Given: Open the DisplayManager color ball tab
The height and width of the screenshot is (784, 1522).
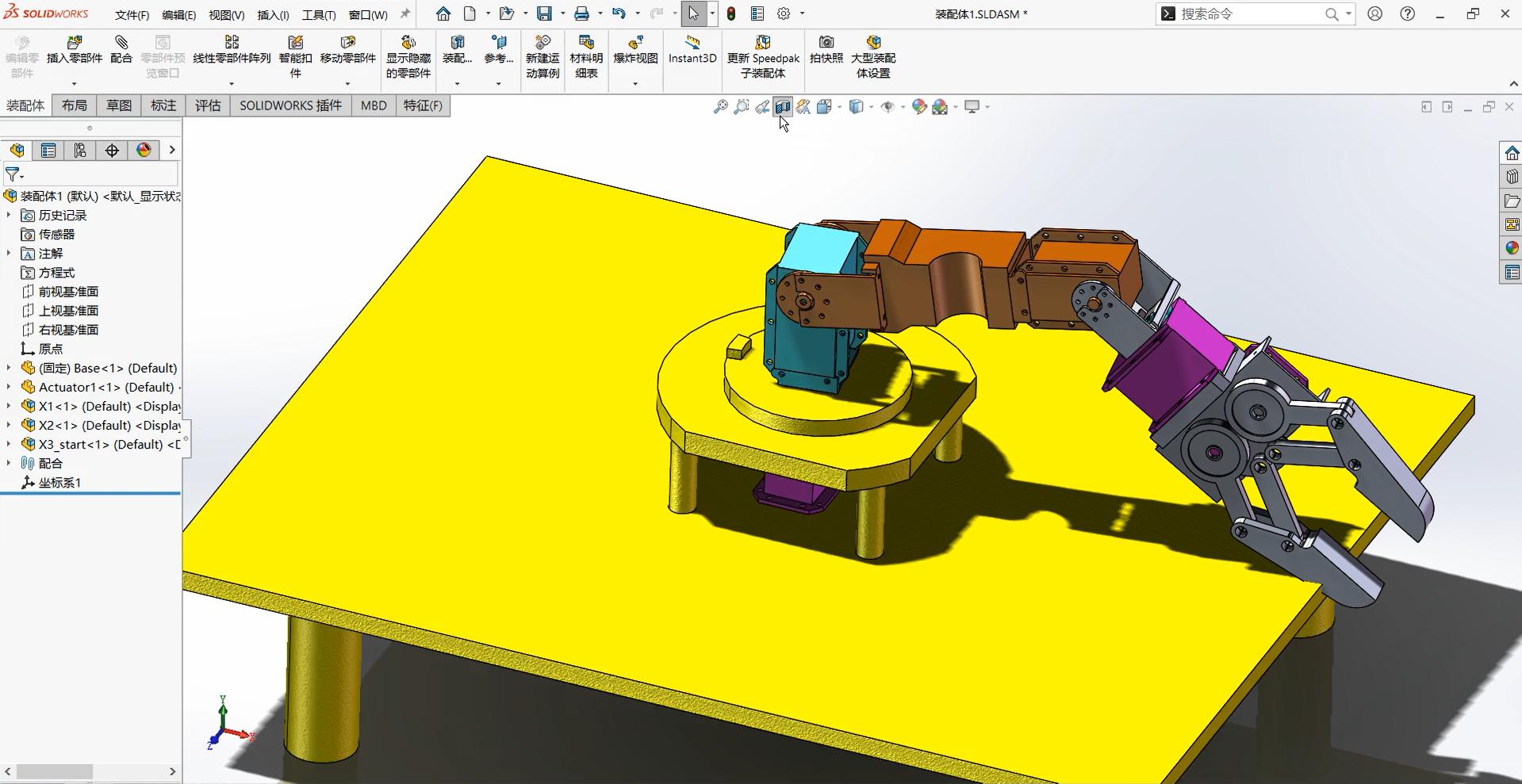Looking at the screenshot, I should coord(144,151).
